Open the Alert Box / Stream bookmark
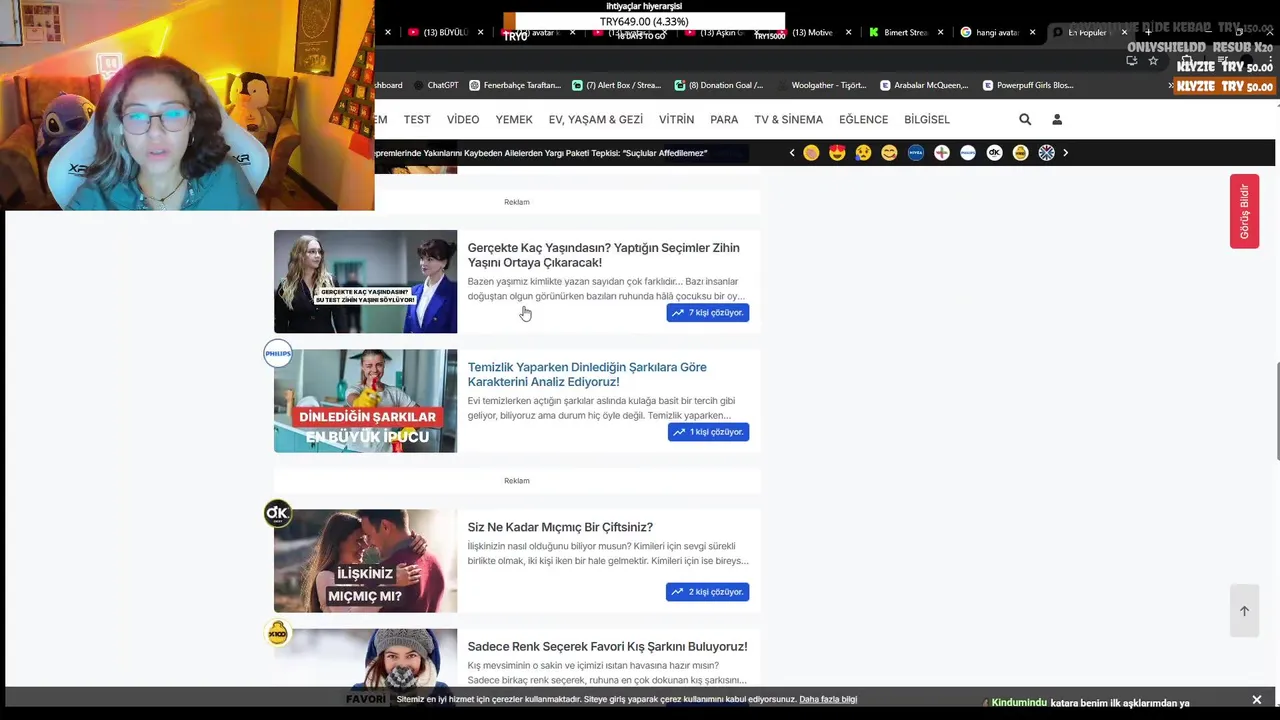The height and width of the screenshot is (720, 1280). tap(616, 85)
